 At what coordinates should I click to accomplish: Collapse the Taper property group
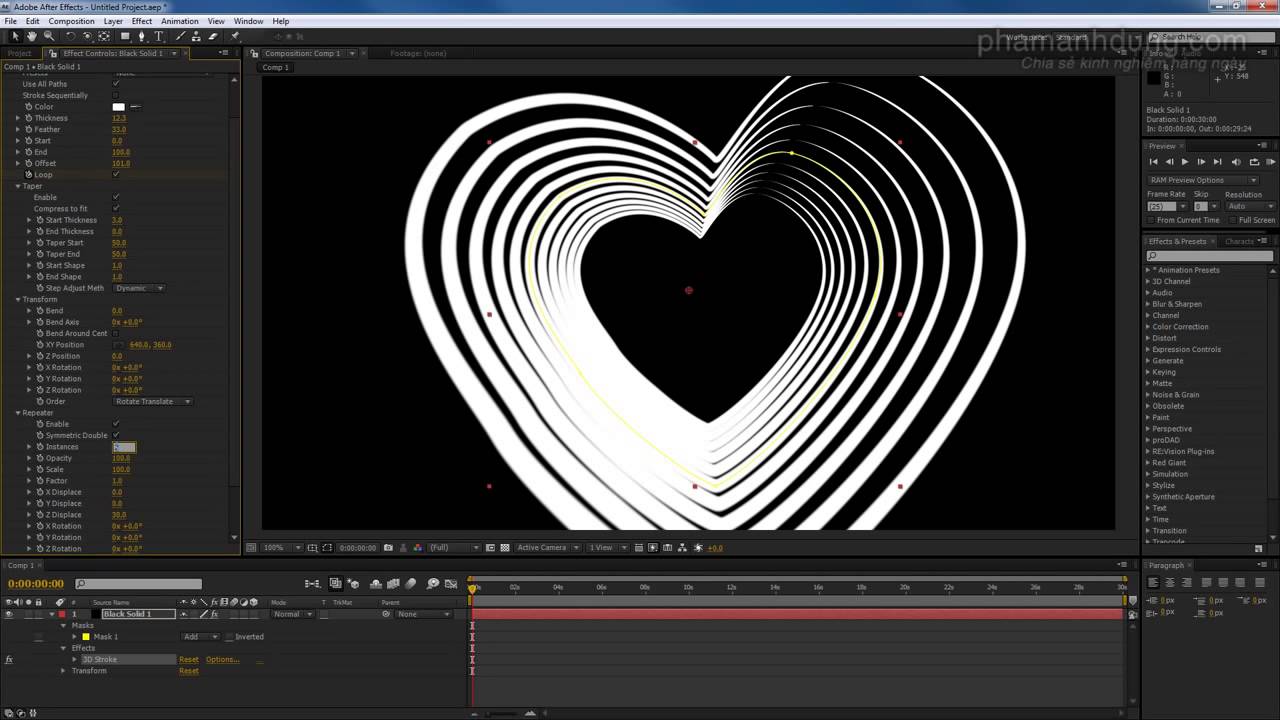point(17,186)
